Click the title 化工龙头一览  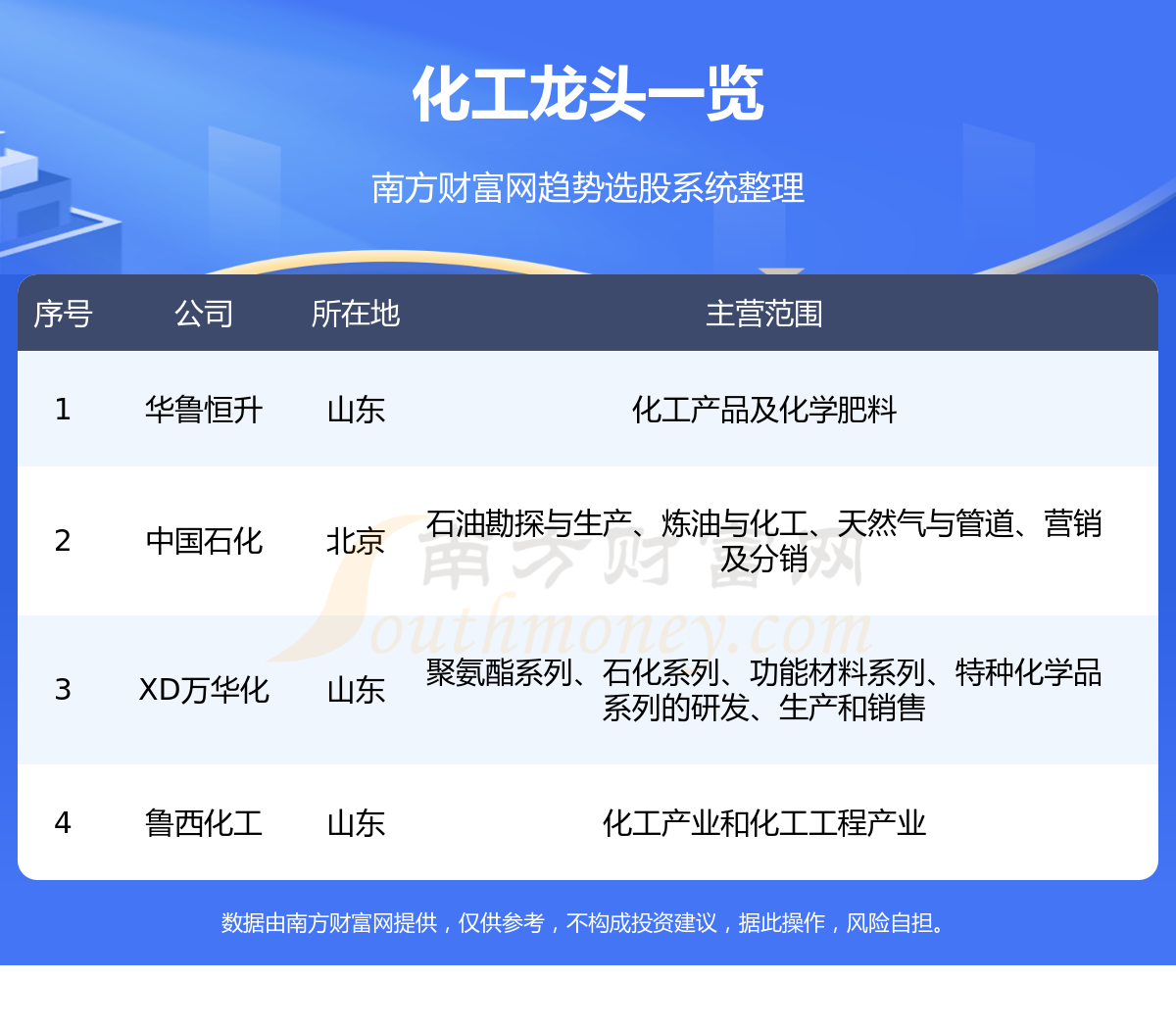[588, 95]
